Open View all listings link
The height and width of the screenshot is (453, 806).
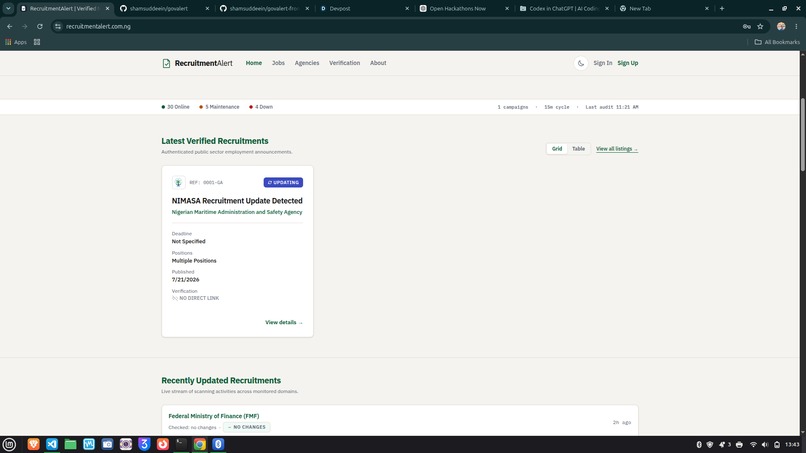[617, 149]
